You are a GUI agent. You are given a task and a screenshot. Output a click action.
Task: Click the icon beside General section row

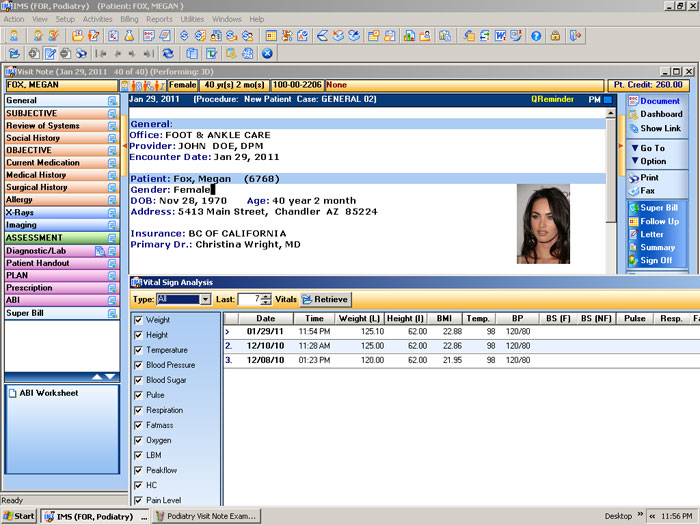(112, 101)
